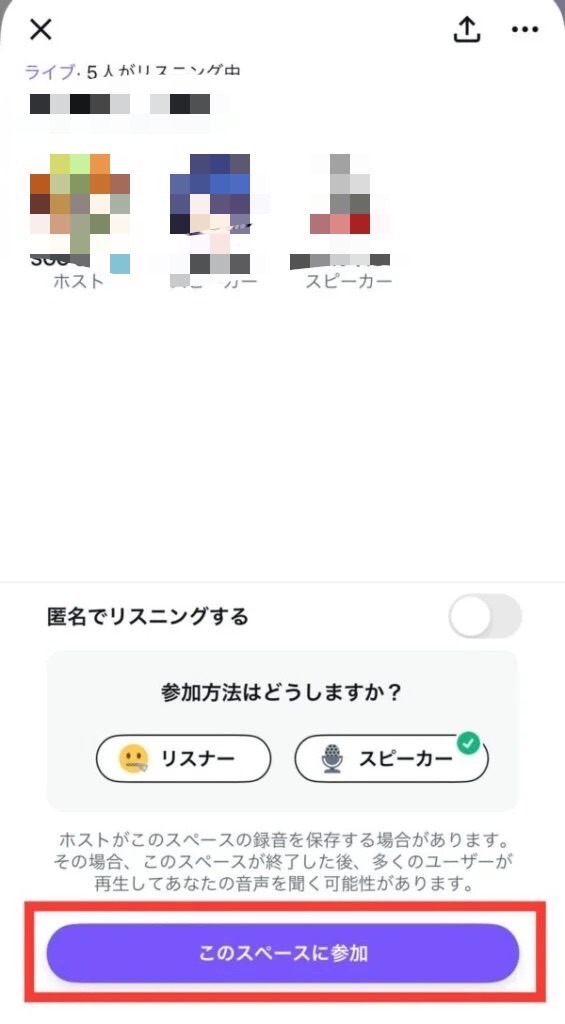
Task: Click the recording notice paragraph text
Action: (283, 861)
